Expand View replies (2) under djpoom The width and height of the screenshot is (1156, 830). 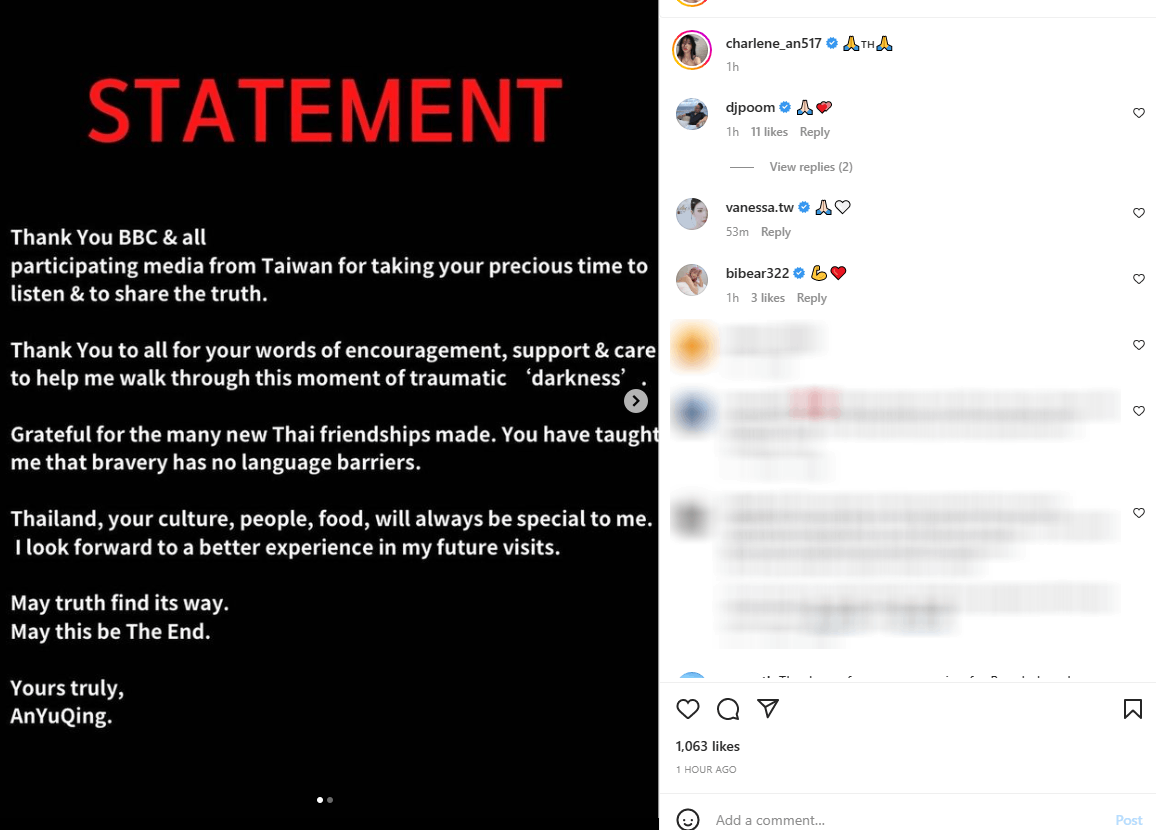(810, 167)
